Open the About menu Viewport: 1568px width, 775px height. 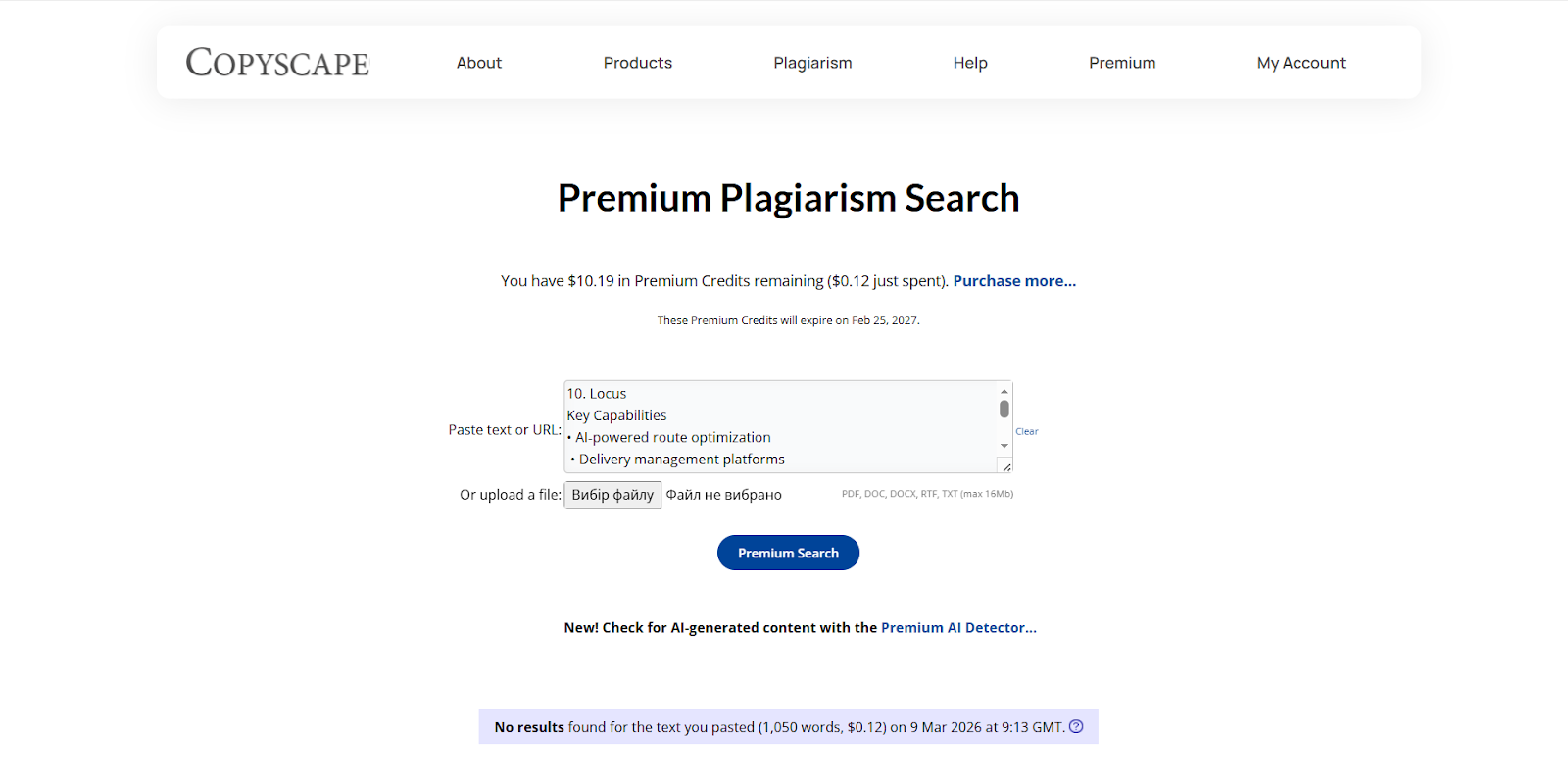click(x=478, y=63)
